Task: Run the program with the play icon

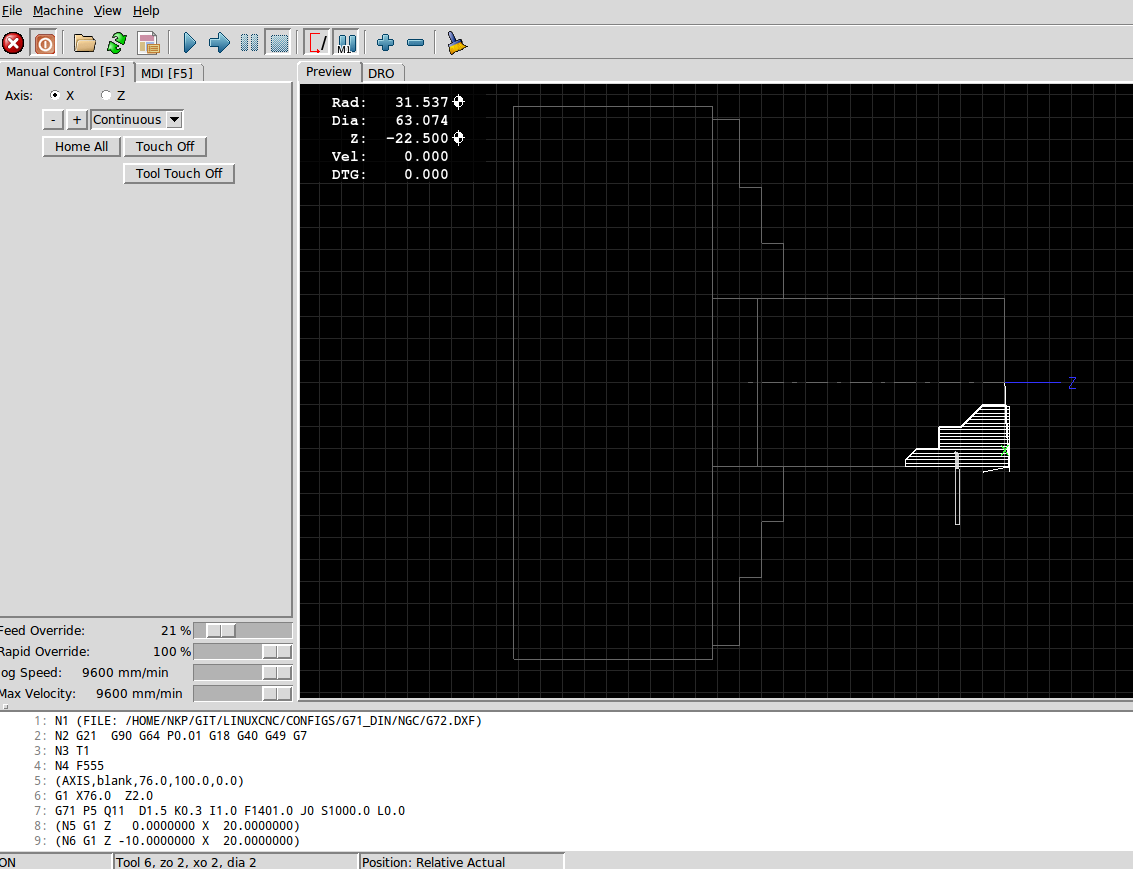Action: pyautogui.click(x=189, y=43)
